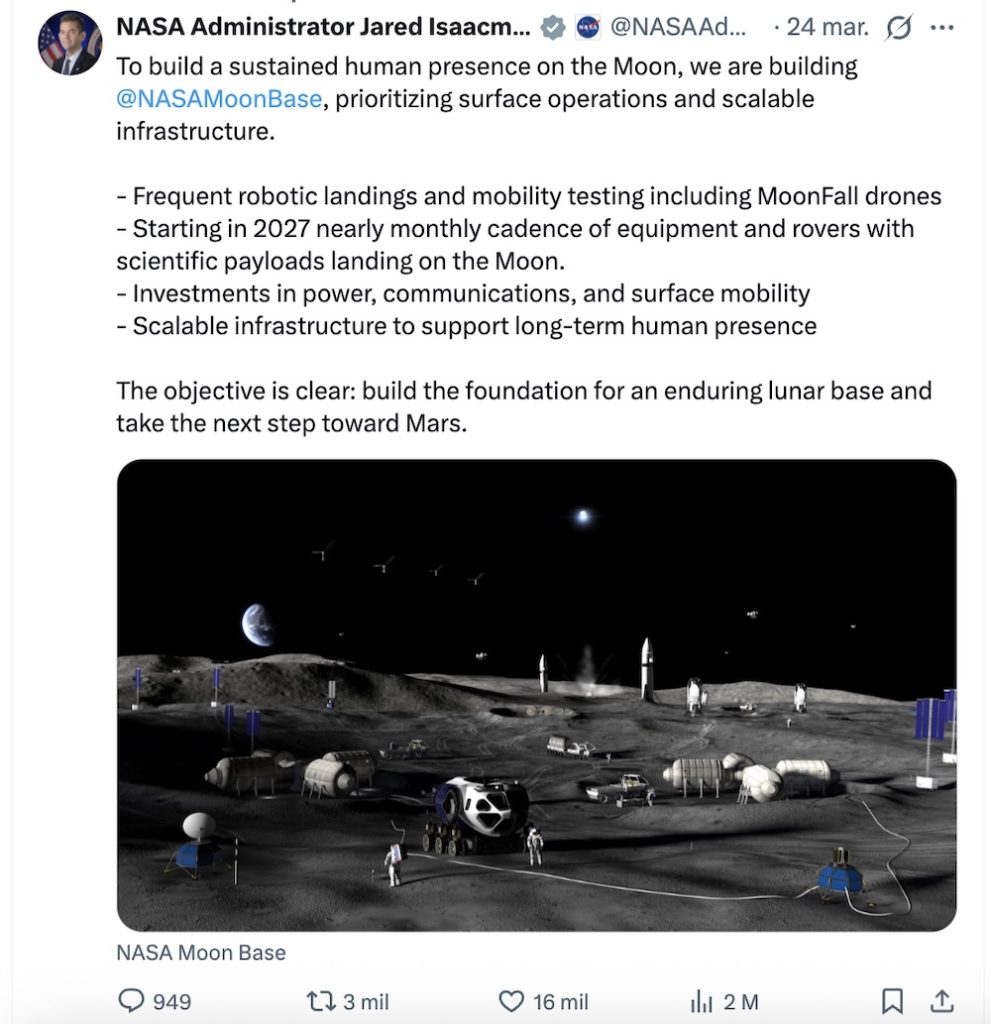Open the post via the 24 mar. date
Image resolution: width=991 pixels, height=1024 pixels.
(x=828, y=28)
